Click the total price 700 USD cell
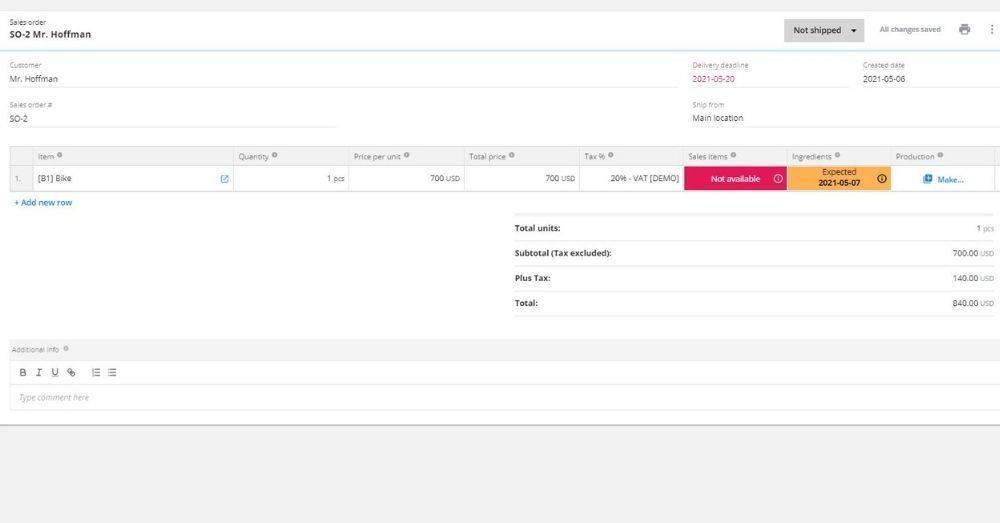This screenshot has height=523, width=1000. coord(522,179)
